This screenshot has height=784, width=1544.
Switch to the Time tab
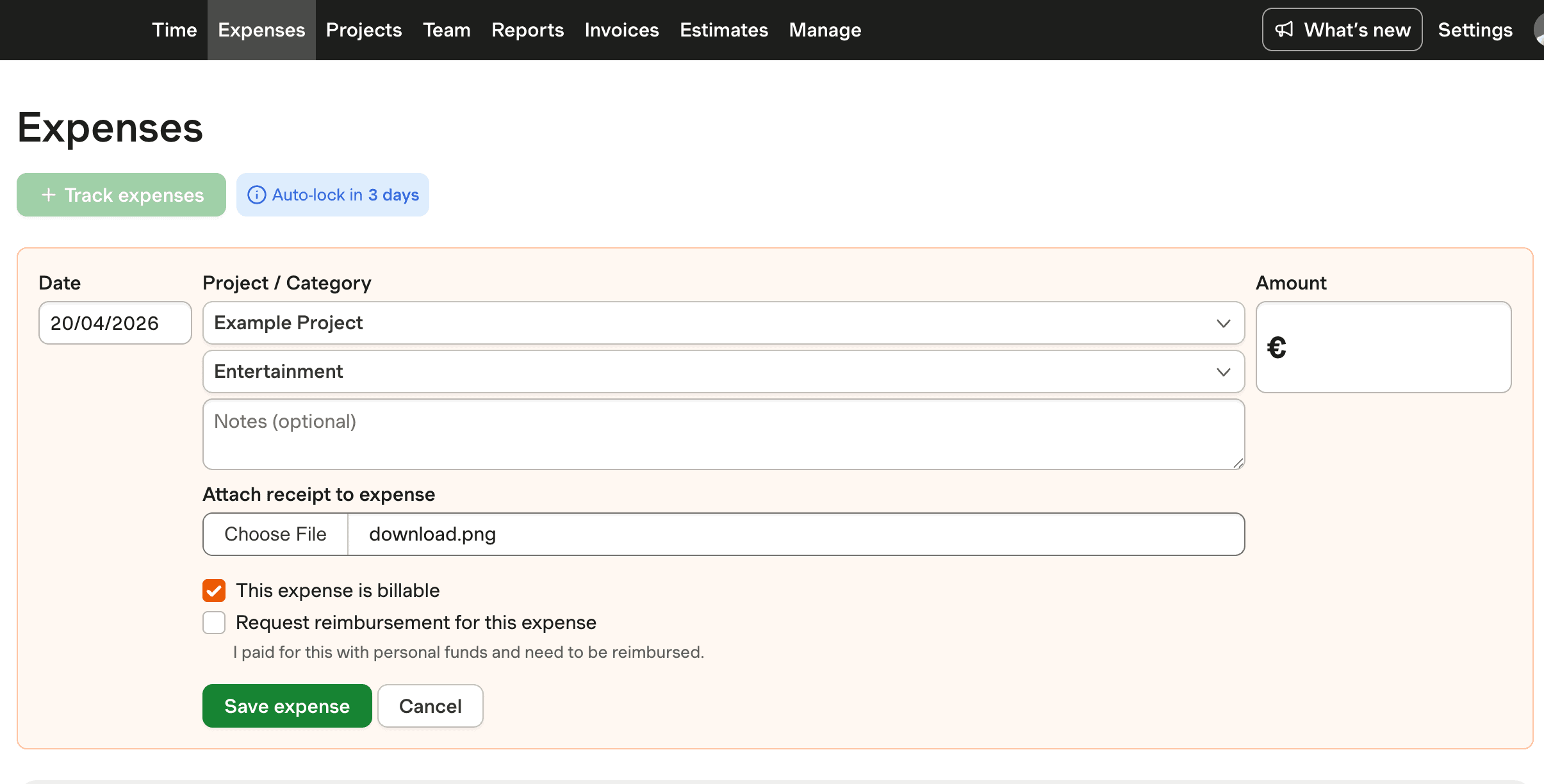point(174,30)
